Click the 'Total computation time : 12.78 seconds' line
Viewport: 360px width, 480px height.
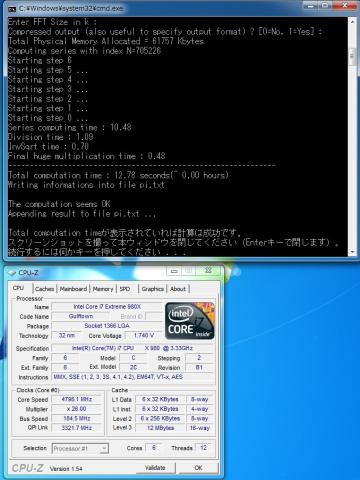click(x=118, y=175)
